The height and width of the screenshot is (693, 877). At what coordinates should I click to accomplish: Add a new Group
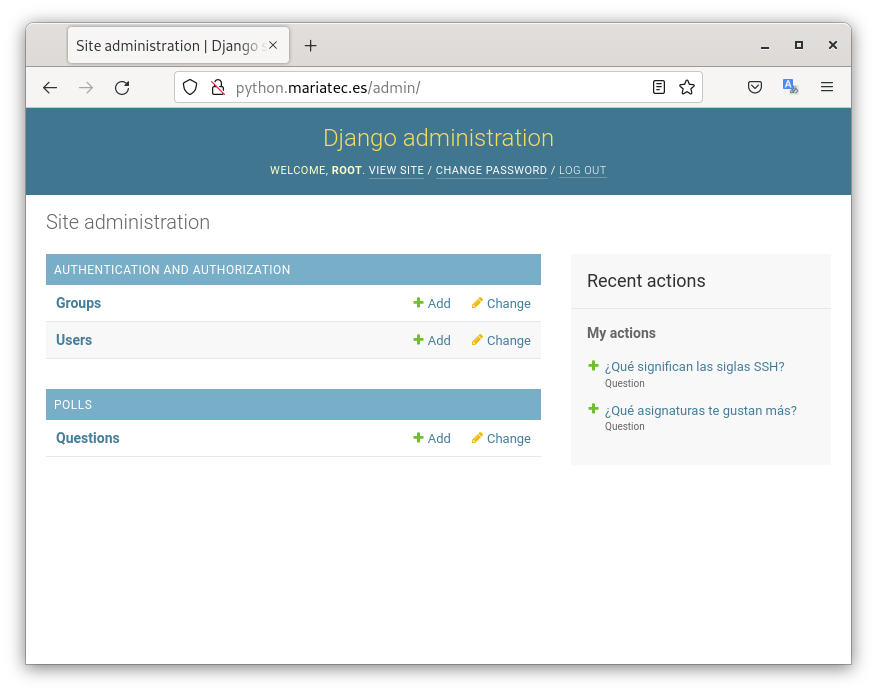[x=432, y=304]
